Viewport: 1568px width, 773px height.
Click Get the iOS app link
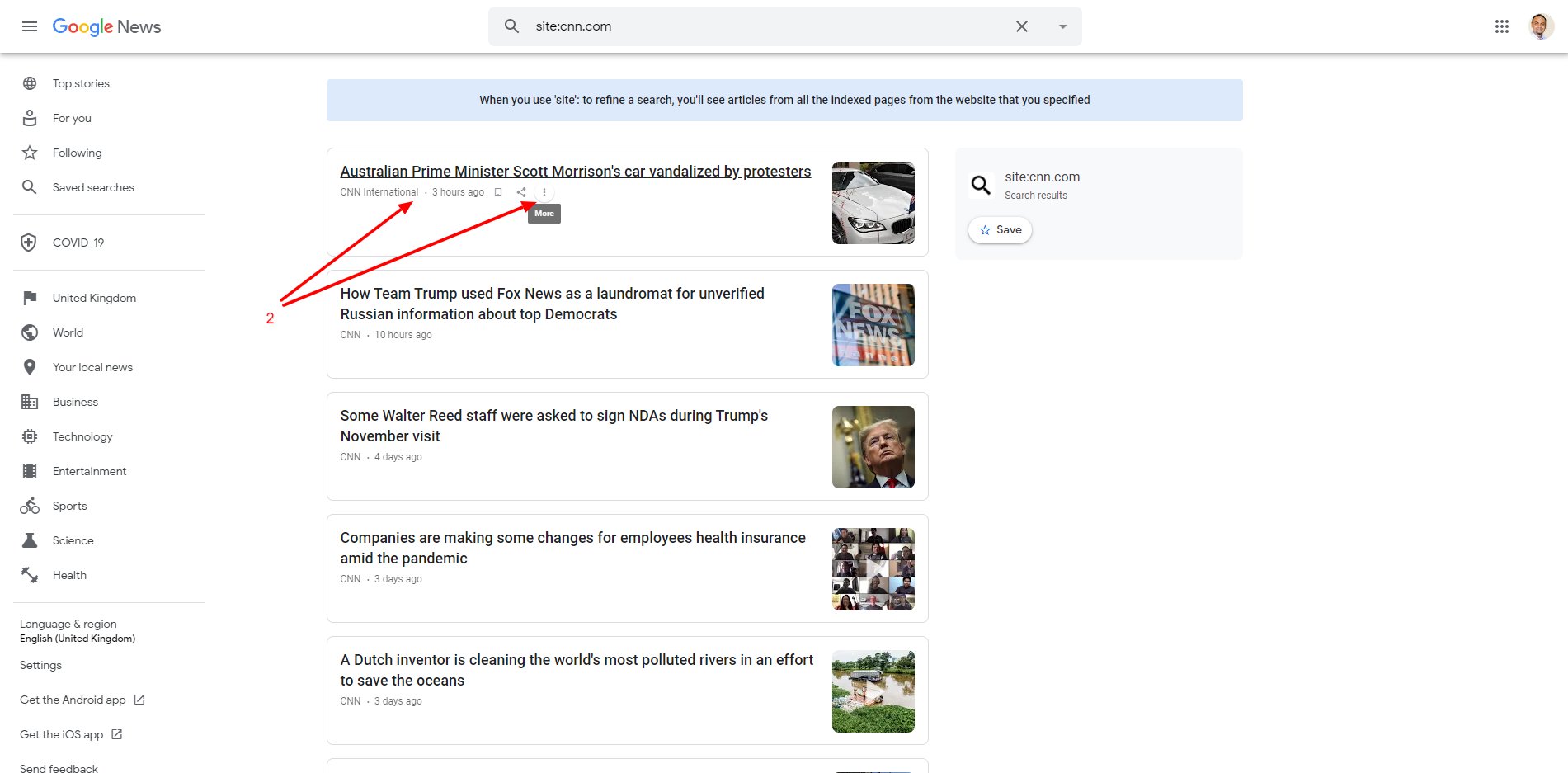pos(61,734)
